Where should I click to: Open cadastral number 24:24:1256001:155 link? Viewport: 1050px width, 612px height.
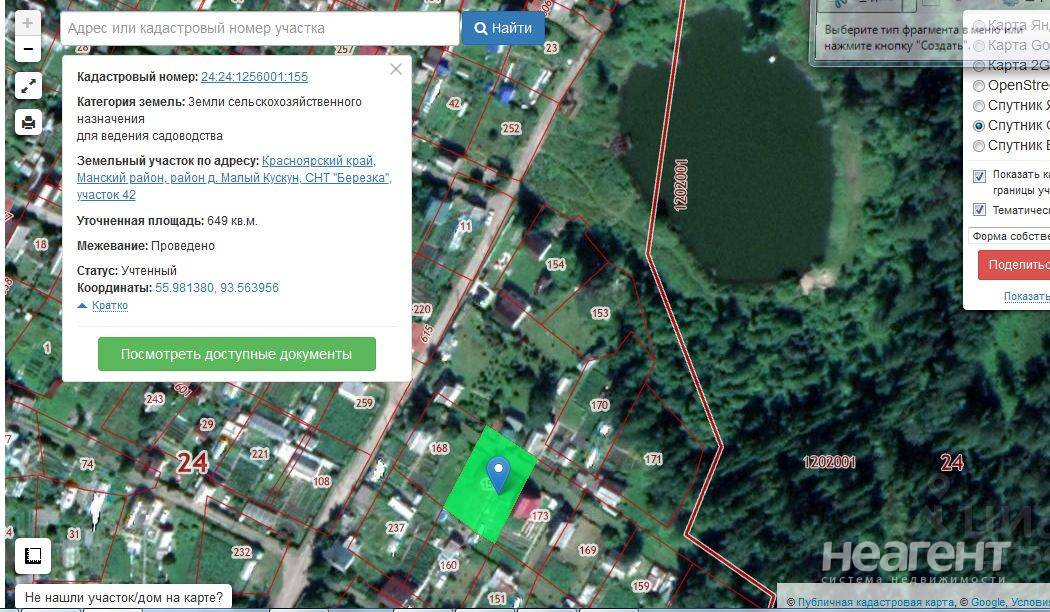click(254, 77)
